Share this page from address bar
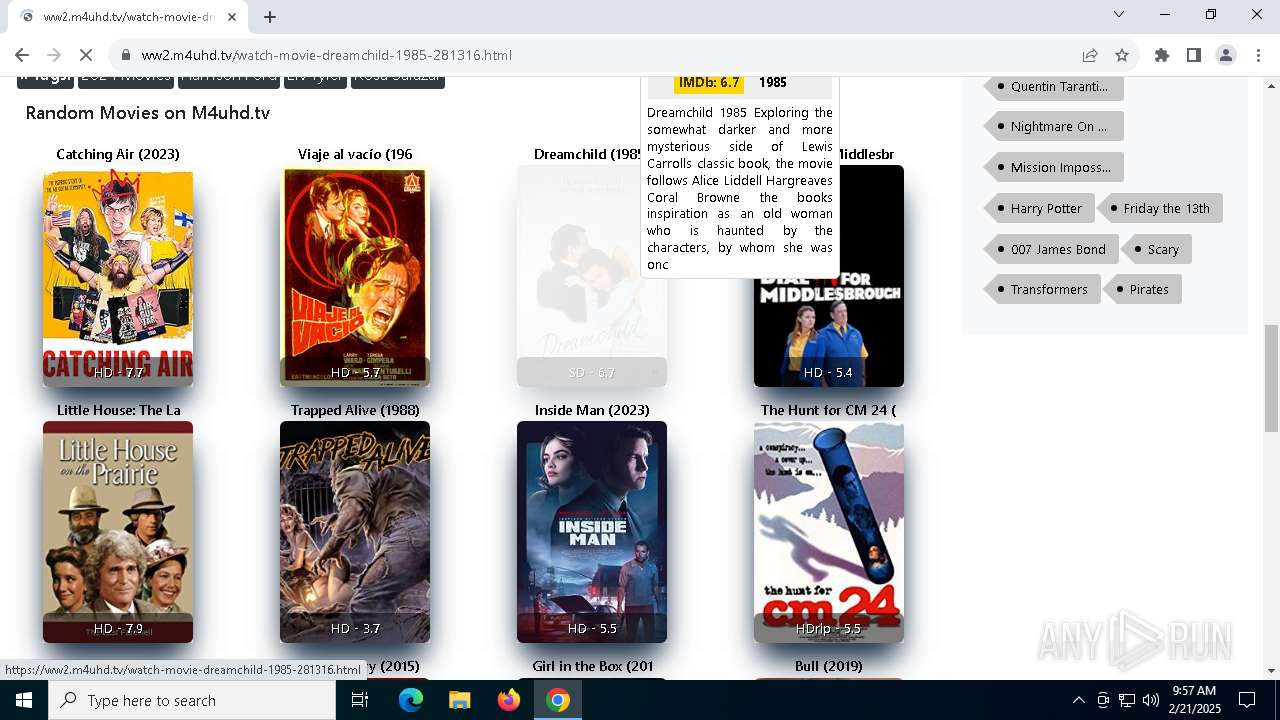 click(x=1090, y=55)
